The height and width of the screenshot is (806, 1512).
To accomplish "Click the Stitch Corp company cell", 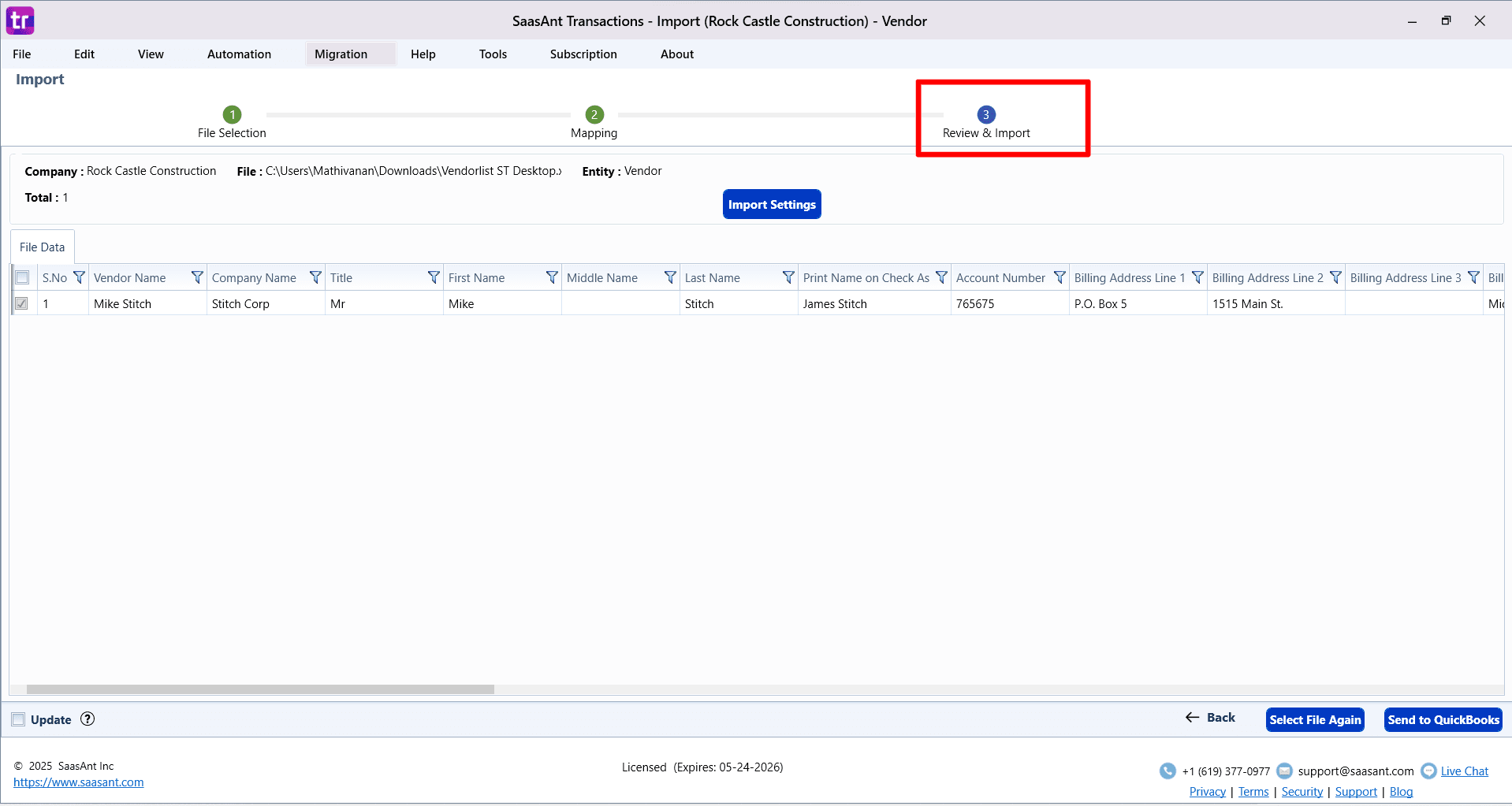I will click(x=266, y=303).
